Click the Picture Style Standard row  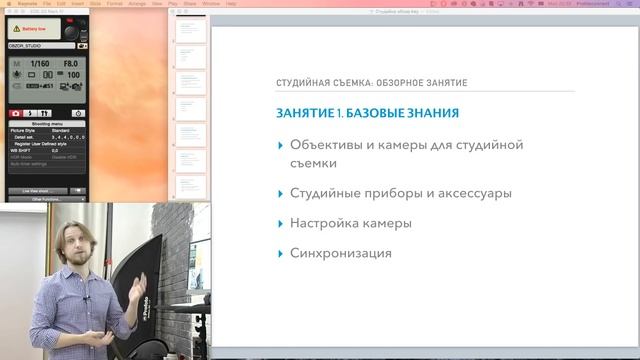click(x=47, y=131)
